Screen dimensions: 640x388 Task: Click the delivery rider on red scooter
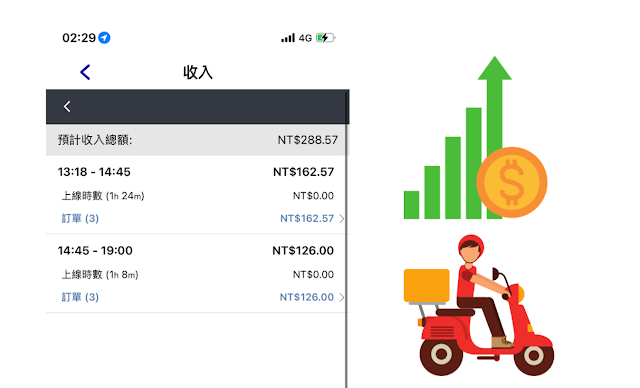point(484,305)
